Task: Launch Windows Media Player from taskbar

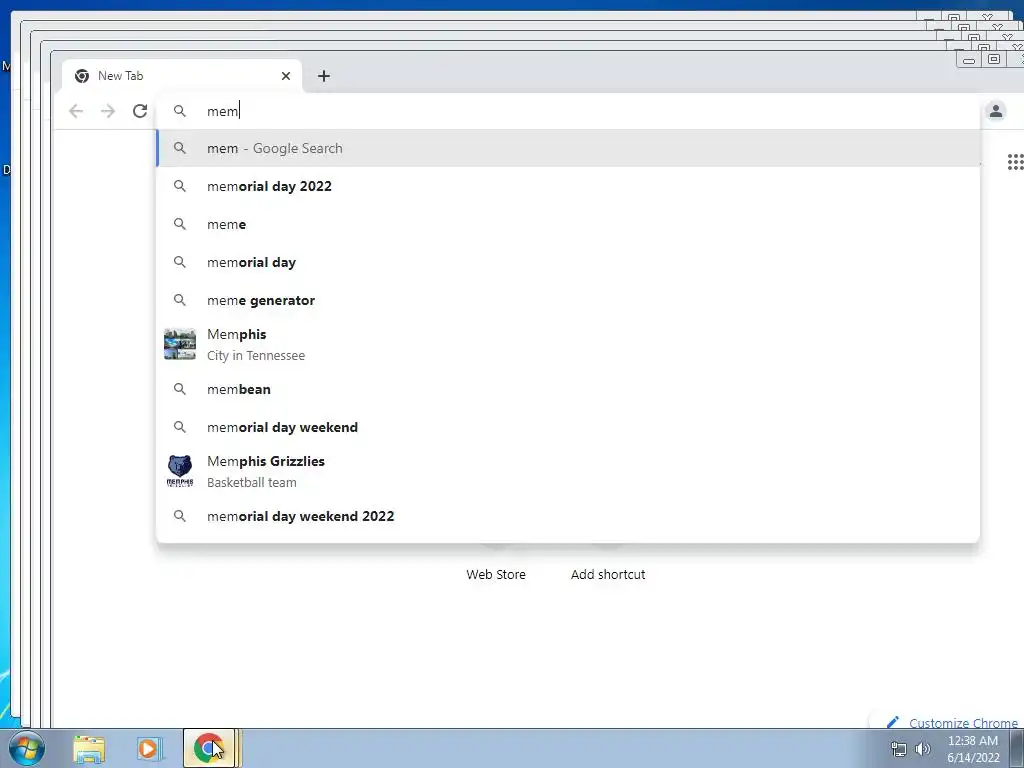Action: click(x=149, y=748)
